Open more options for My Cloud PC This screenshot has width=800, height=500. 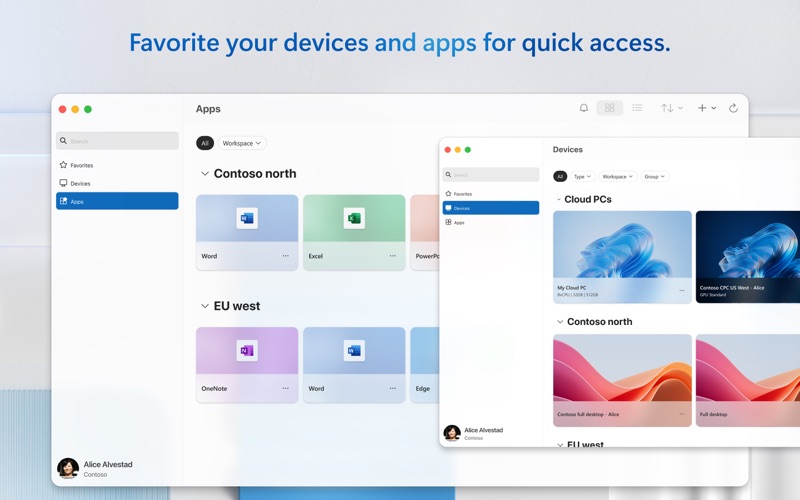pos(682,290)
